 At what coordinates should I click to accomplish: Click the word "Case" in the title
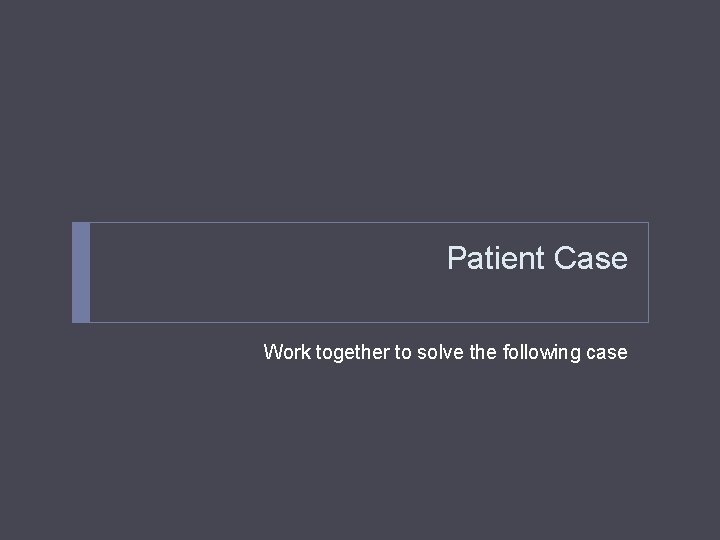coord(590,258)
